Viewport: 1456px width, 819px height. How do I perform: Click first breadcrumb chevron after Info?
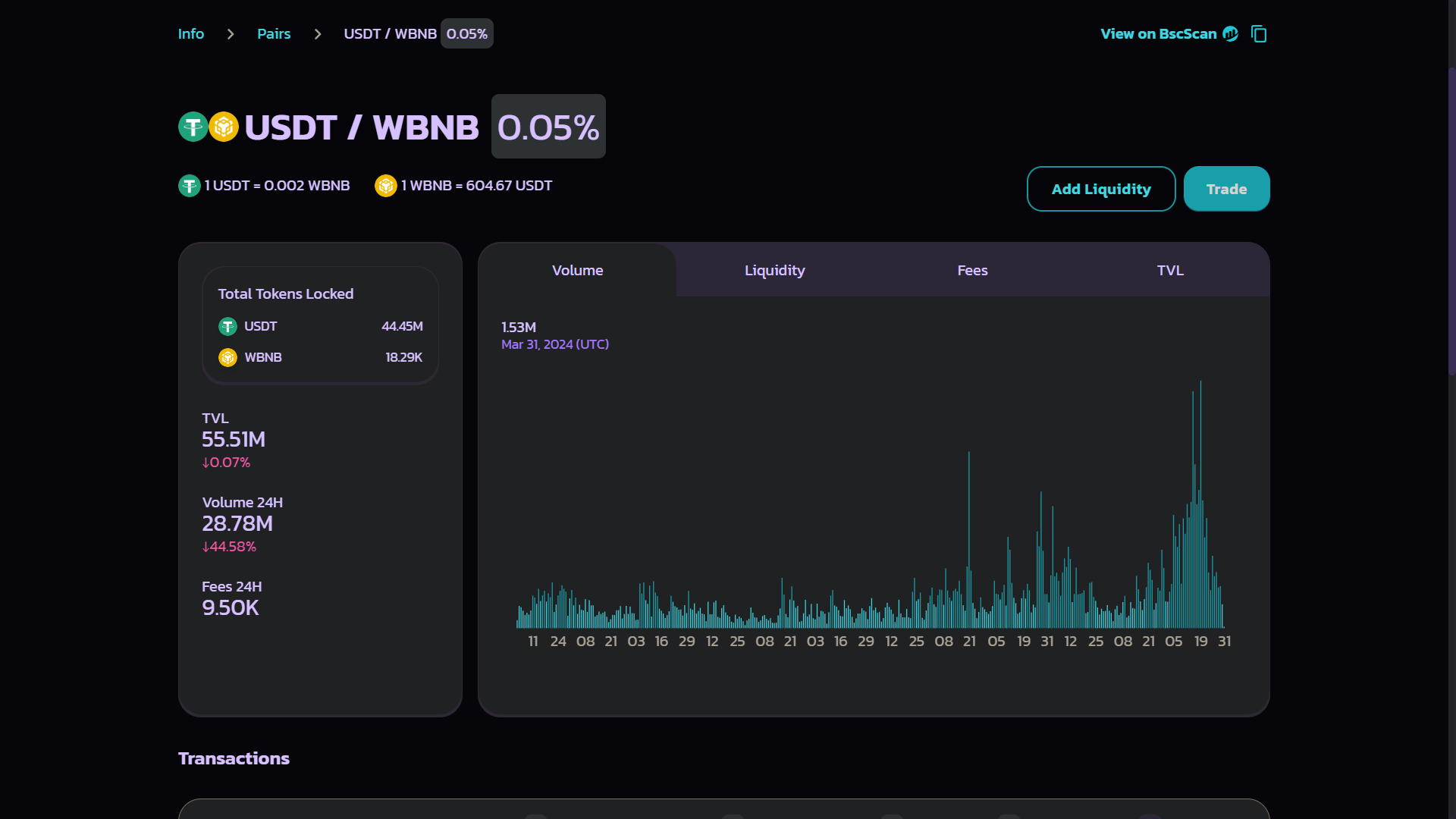(231, 34)
